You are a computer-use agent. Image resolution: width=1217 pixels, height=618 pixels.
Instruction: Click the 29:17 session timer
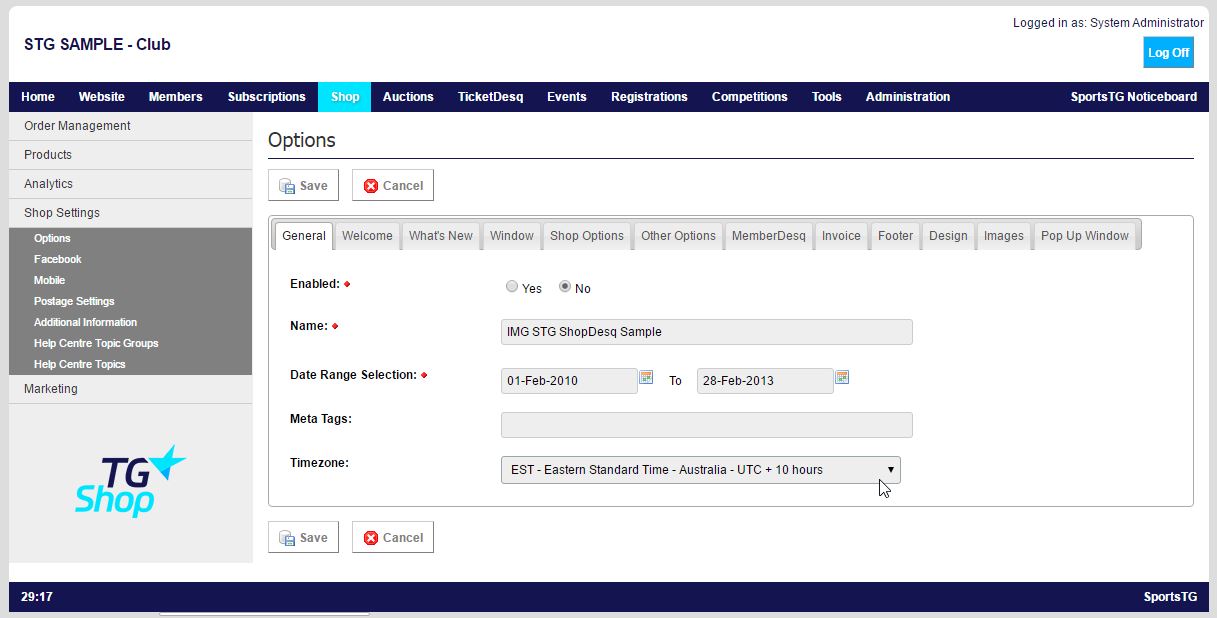click(37, 597)
